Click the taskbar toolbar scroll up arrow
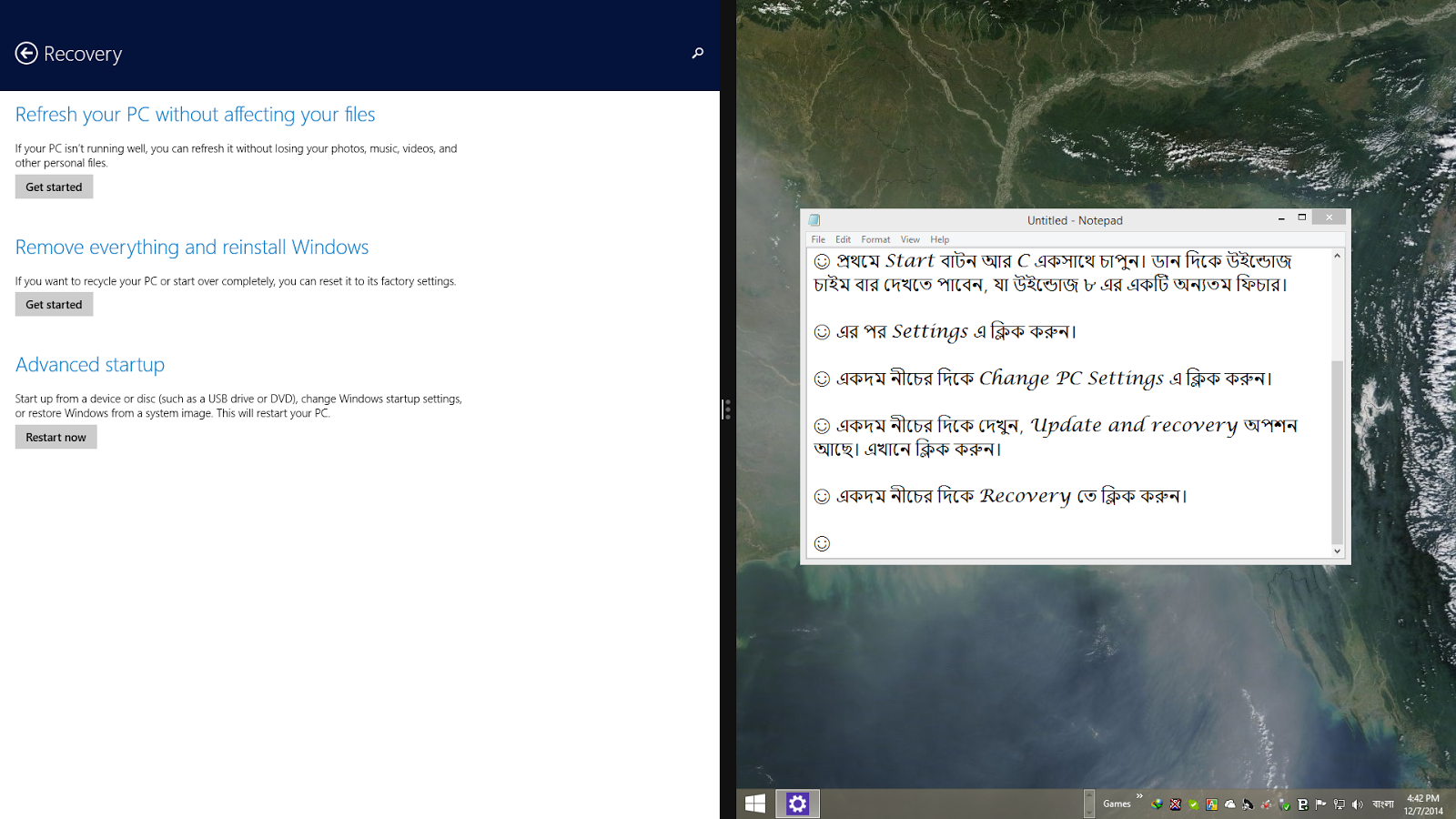This screenshot has height=819, width=1456. [1089, 796]
